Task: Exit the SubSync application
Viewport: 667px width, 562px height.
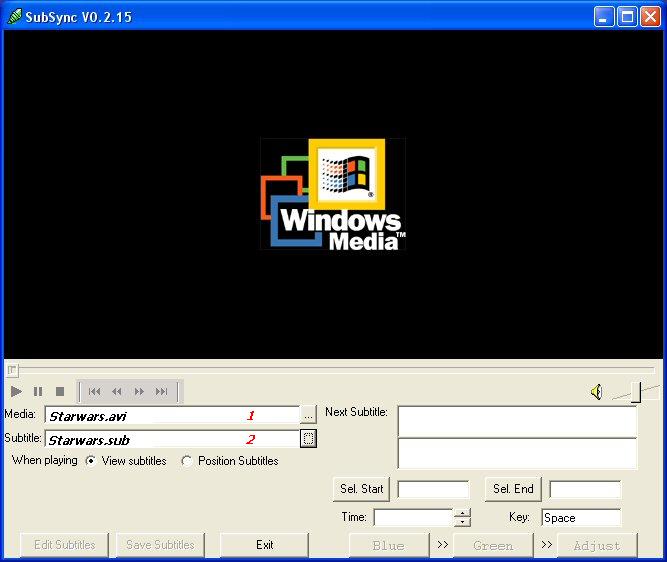Action: click(264, 545)
